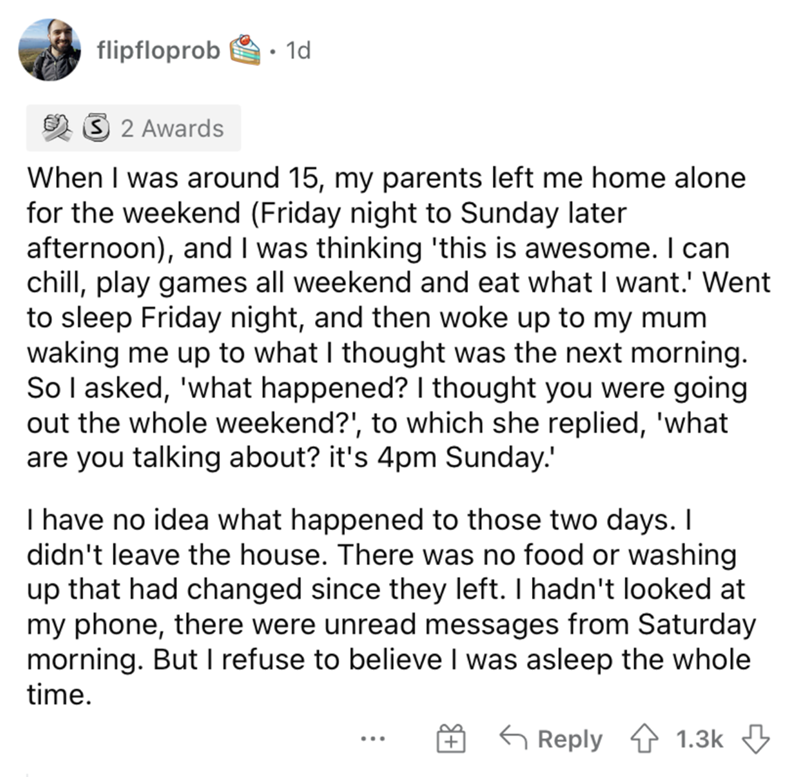Upvote the comment with the up arrow
This screenshot has height=777, width=800.
pos(645,739)
